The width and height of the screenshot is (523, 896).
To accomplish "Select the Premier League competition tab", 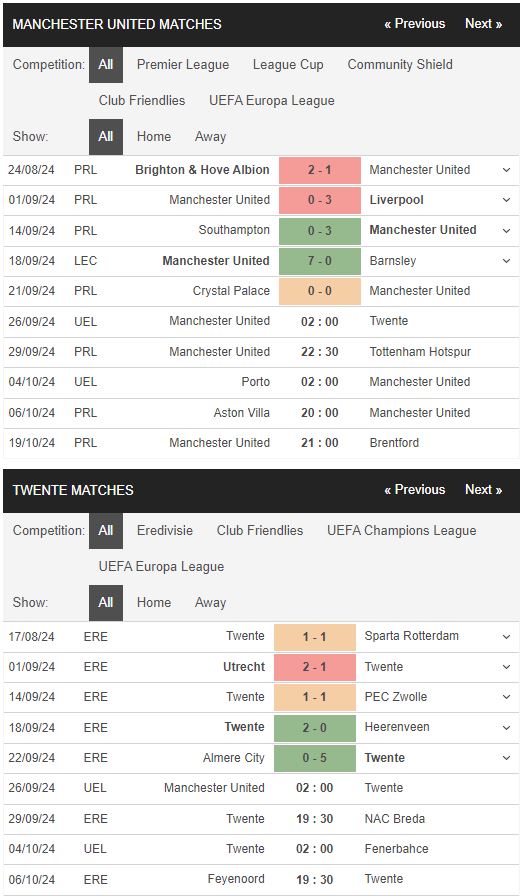I will pyautogui.click(x=183, y=65).
